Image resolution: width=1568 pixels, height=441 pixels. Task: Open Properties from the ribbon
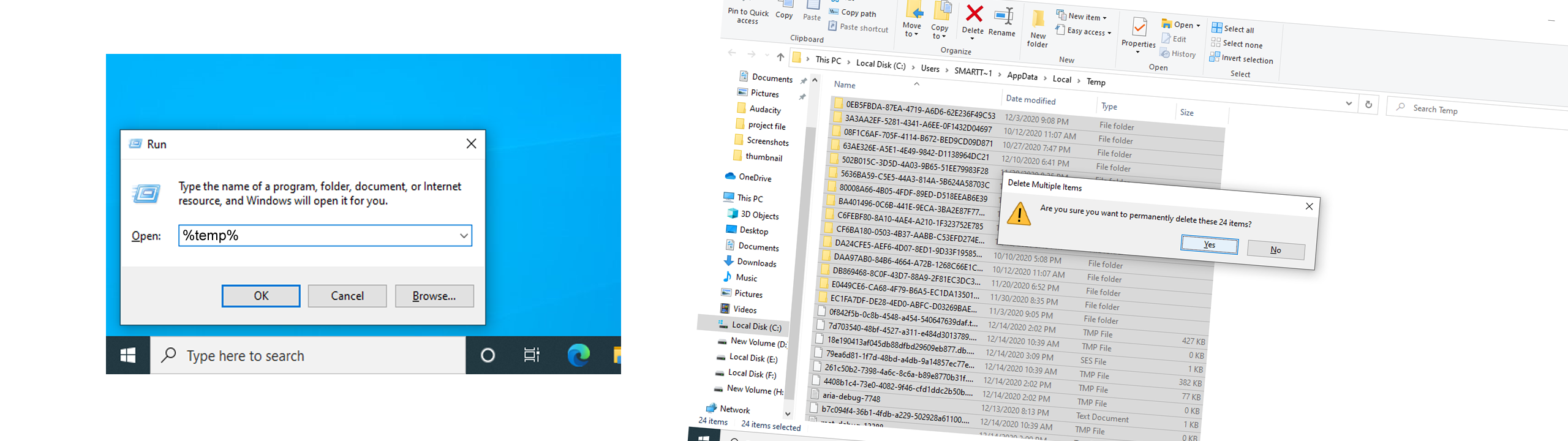click(x=1139, y=35)
